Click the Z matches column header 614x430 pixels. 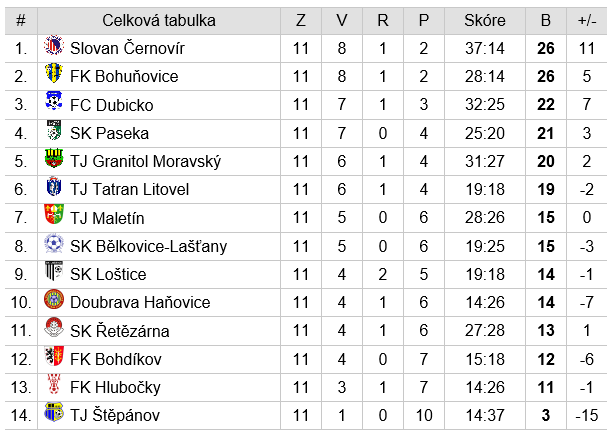(x=301, y=21)
